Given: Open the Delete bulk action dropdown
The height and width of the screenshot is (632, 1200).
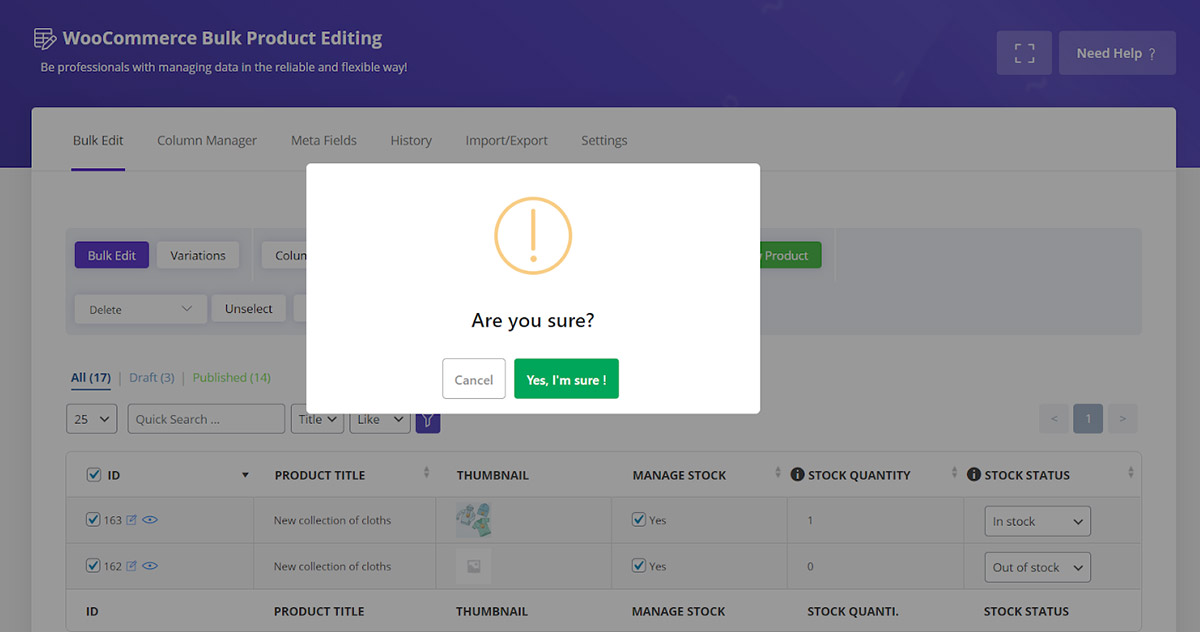Looking at the screenshot, I should point(140,309).
